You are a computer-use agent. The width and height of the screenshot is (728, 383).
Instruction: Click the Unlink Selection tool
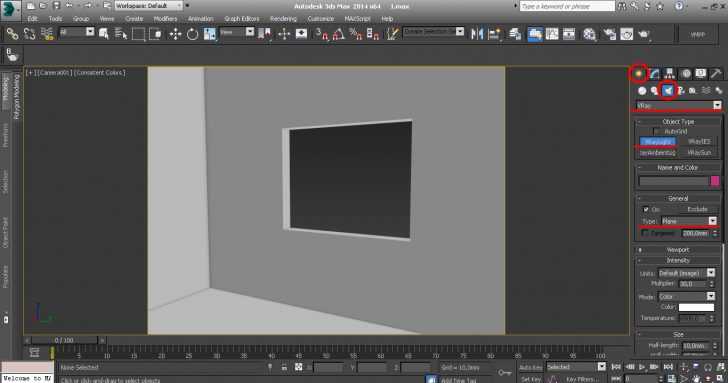coord(29,34)
